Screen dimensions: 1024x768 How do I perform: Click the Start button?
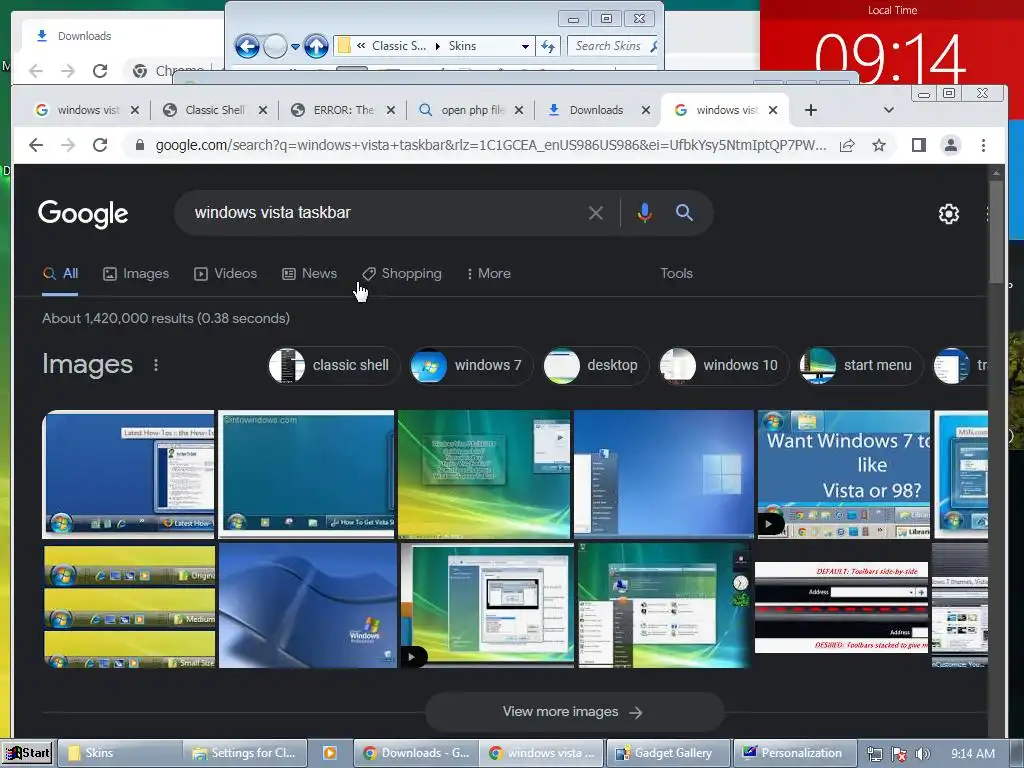[x=27, y=753]
